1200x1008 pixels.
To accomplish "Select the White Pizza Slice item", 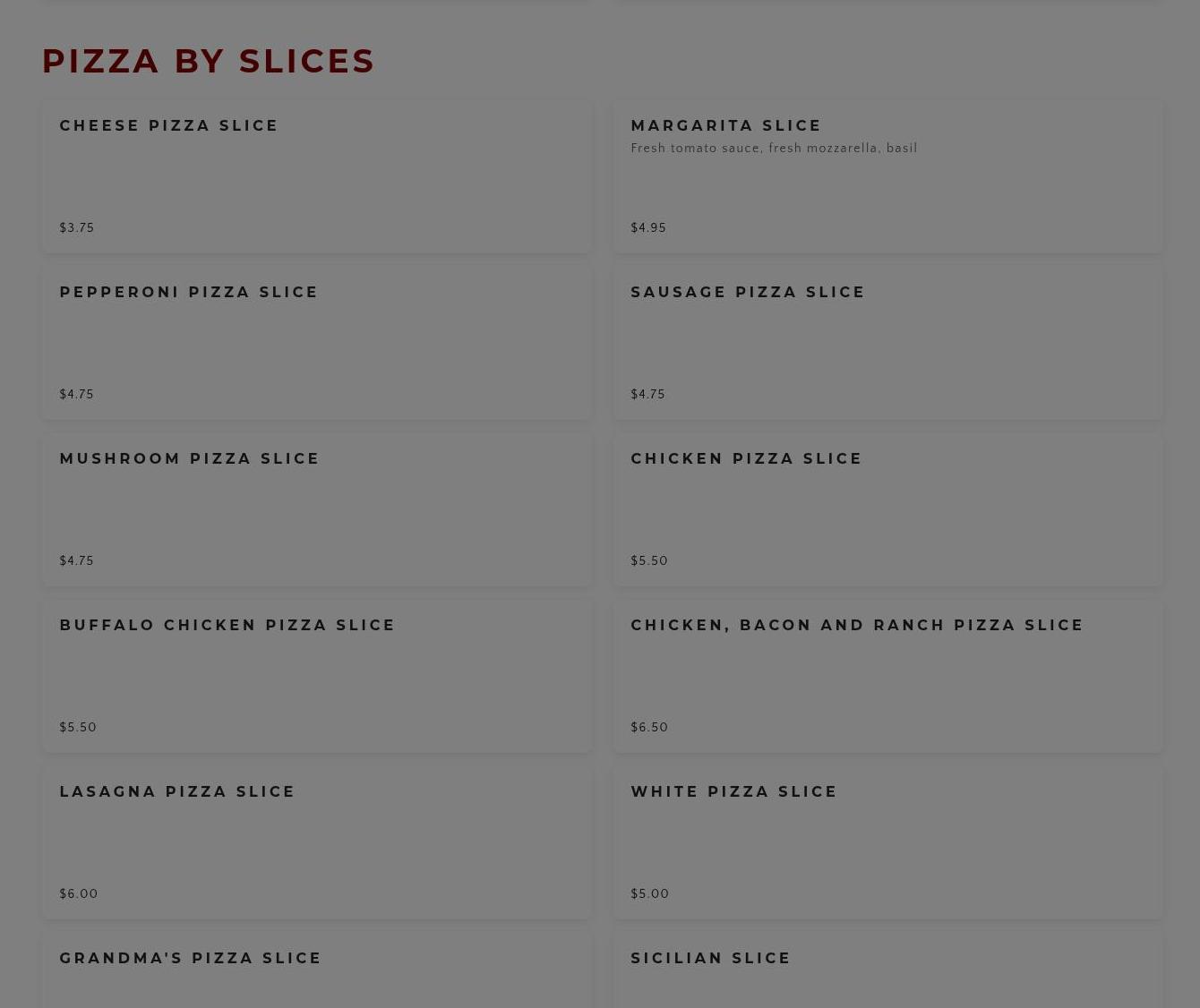I will pyautogui.click(x=887, y=842).
